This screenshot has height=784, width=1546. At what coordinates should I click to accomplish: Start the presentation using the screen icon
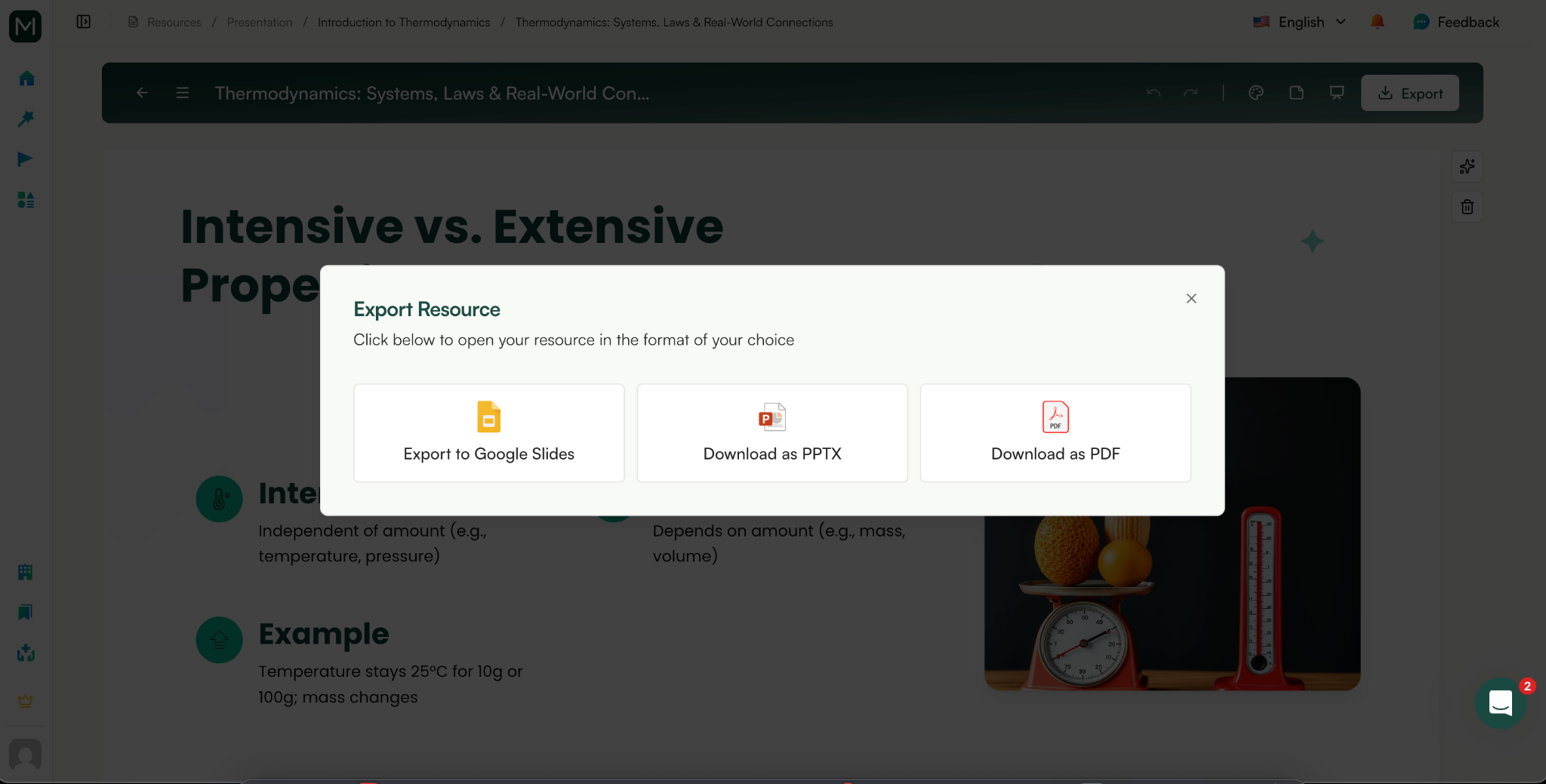coord(1335,93)
